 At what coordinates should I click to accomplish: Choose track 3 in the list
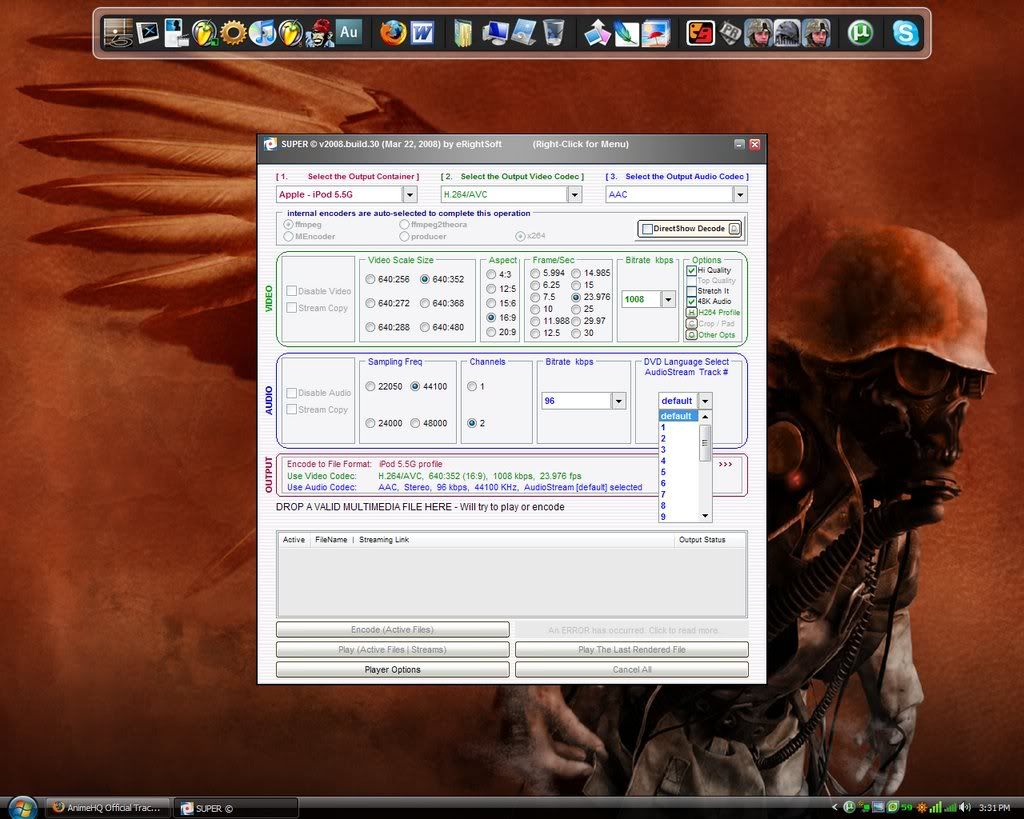coord(679,450)
